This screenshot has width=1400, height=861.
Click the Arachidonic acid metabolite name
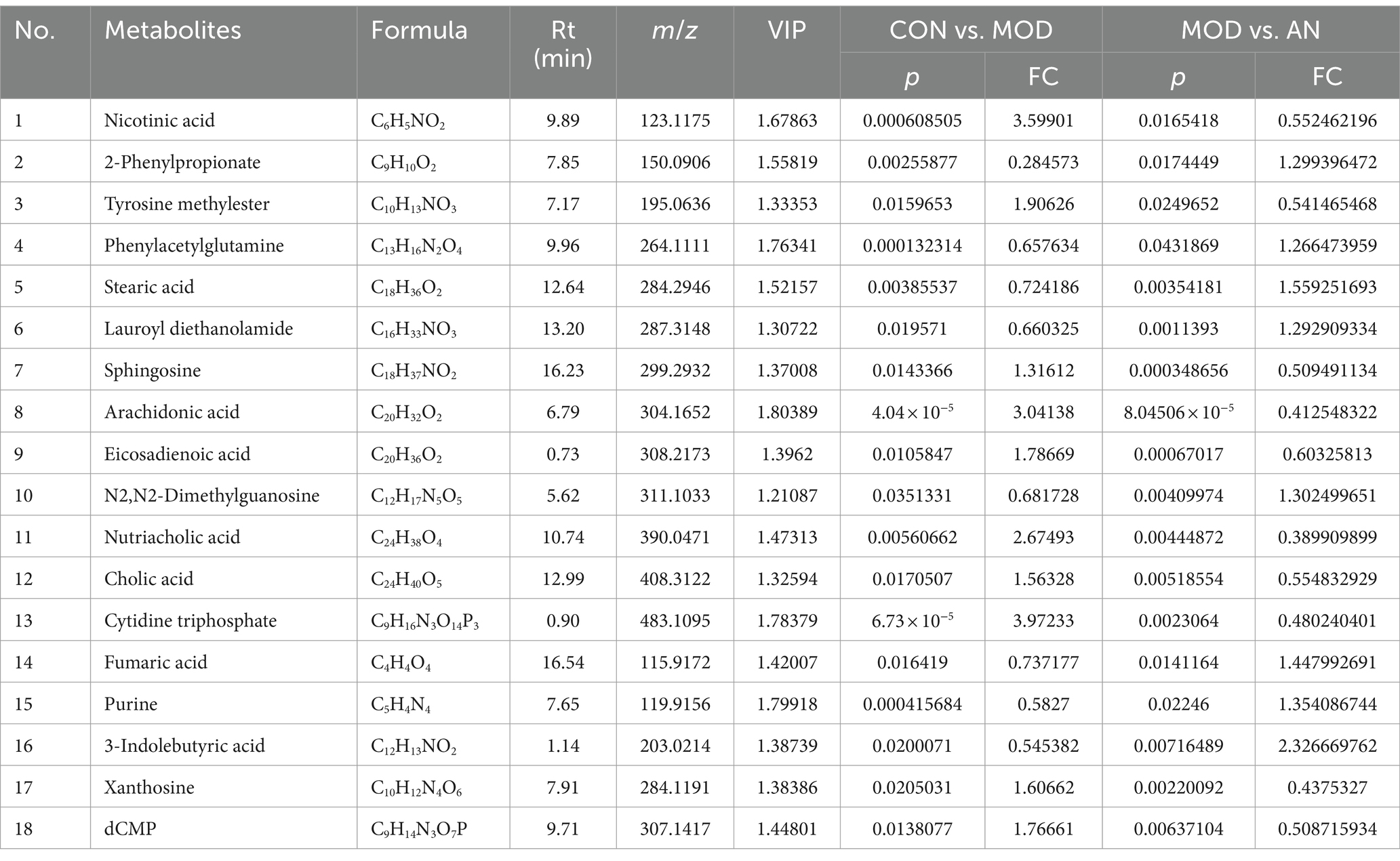pos(172,412)
